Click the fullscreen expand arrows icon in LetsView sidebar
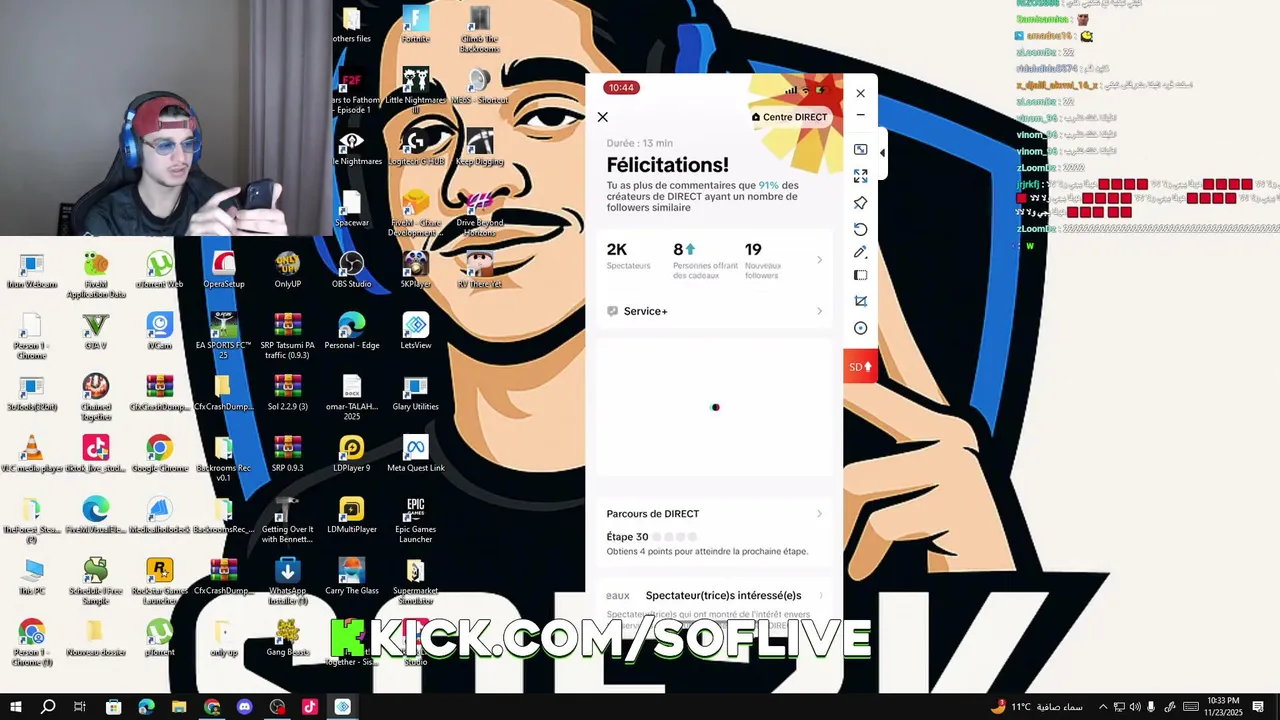Image resolution: width=1280 pixels, height=720 pixels. click(860, 176)
